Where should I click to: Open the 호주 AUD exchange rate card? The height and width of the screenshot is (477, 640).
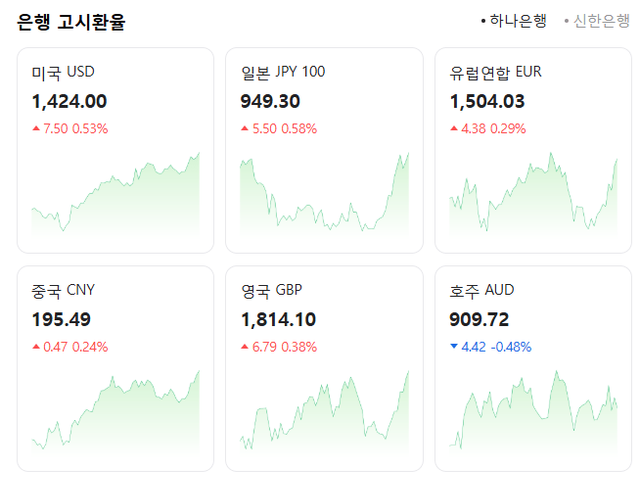(x=534, y=368)
